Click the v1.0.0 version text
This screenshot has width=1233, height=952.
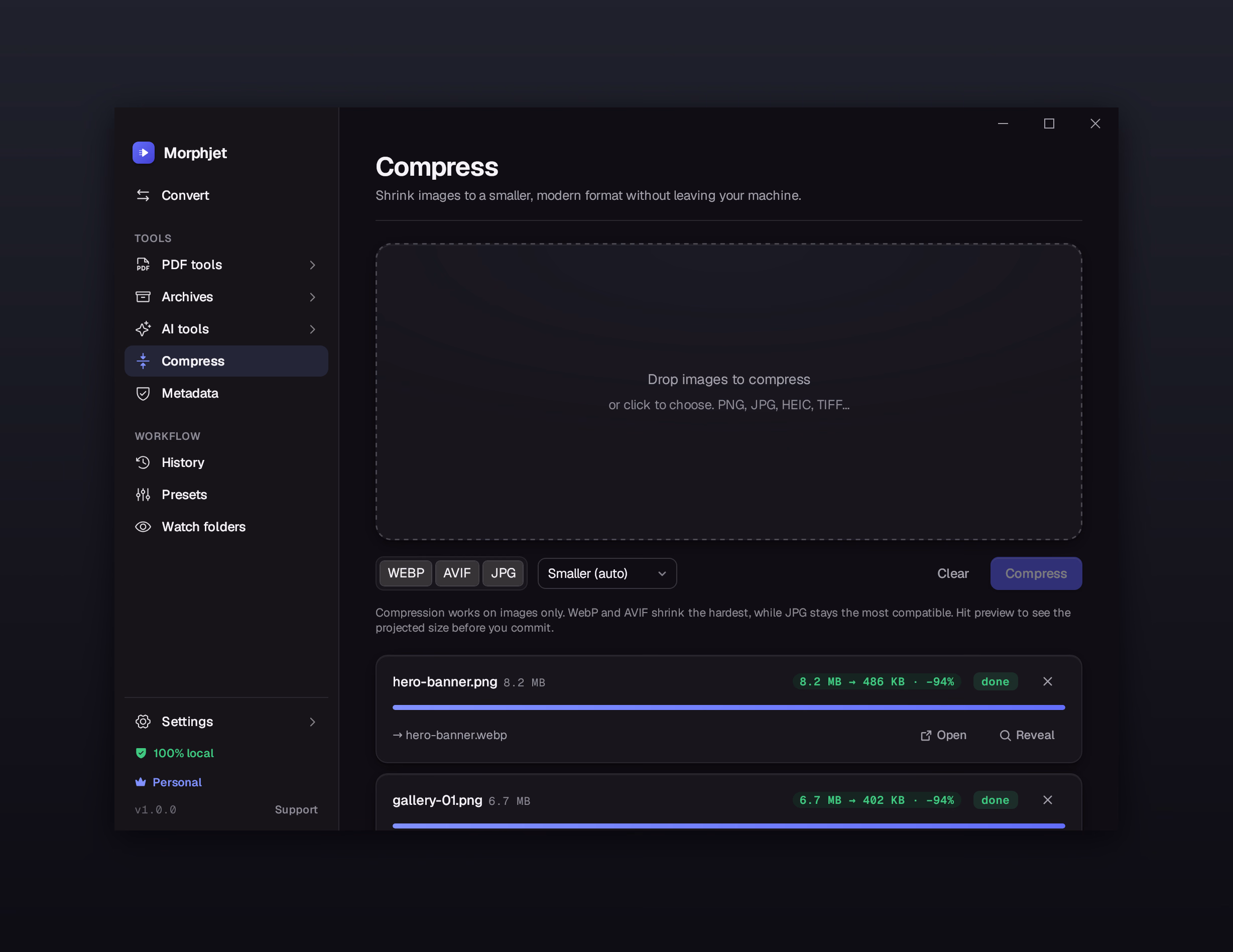pyautogui.click(x=155, y=810)
